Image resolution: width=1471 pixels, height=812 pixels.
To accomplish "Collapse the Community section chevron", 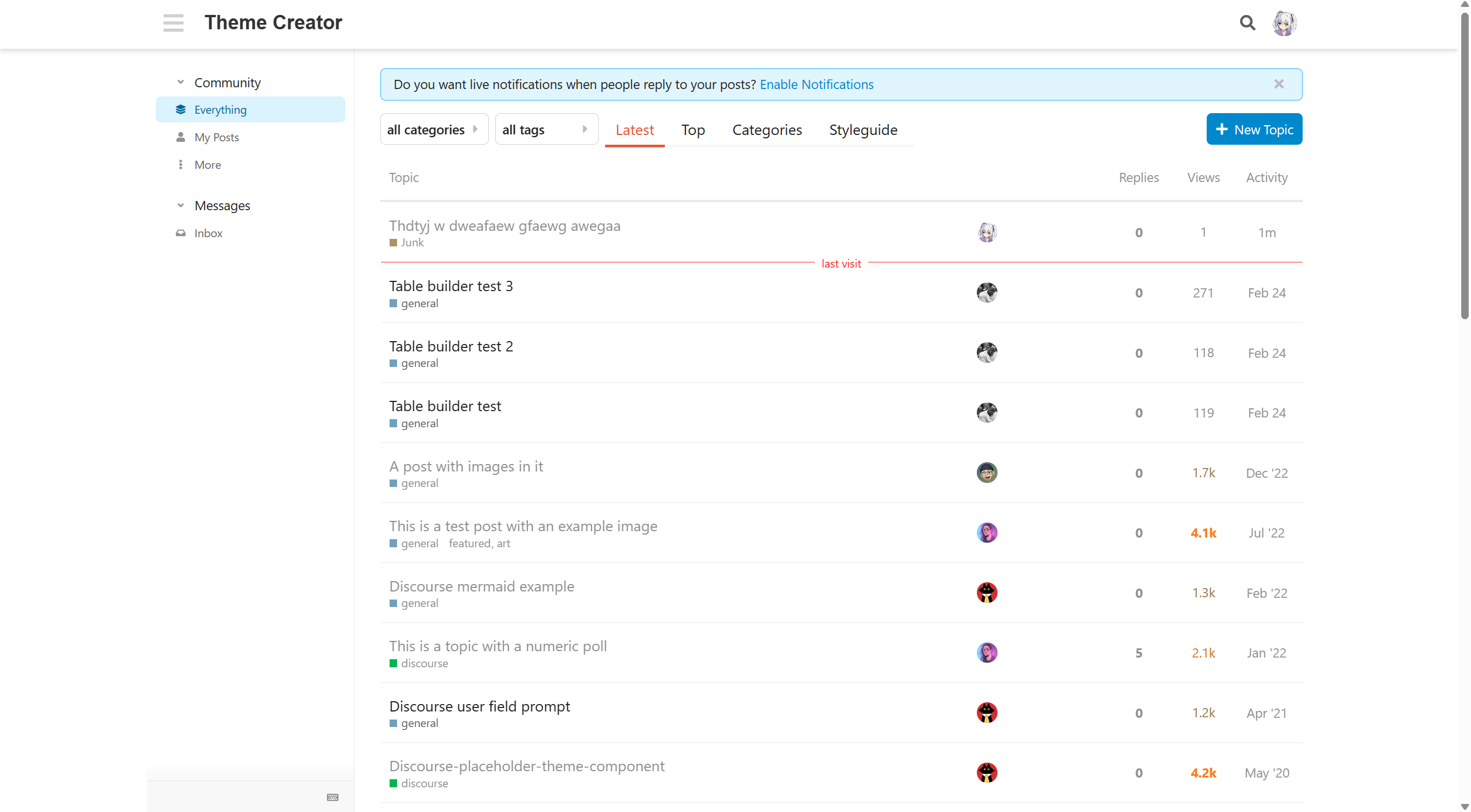I will 180,82.
